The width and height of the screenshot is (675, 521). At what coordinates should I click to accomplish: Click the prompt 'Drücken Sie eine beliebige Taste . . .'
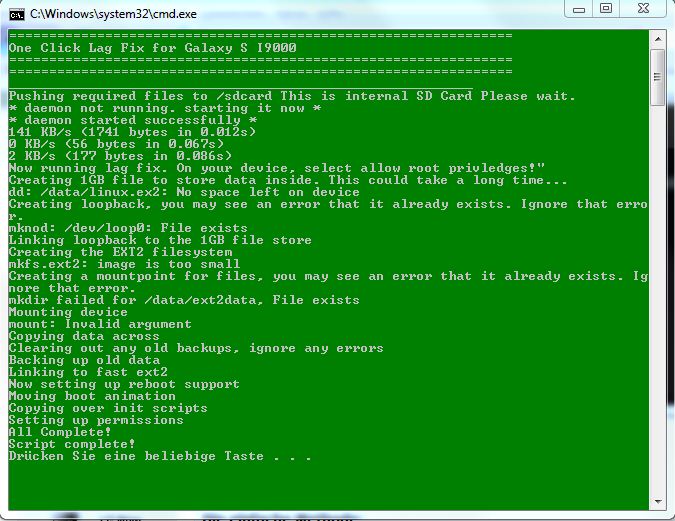tap(160, 456)
